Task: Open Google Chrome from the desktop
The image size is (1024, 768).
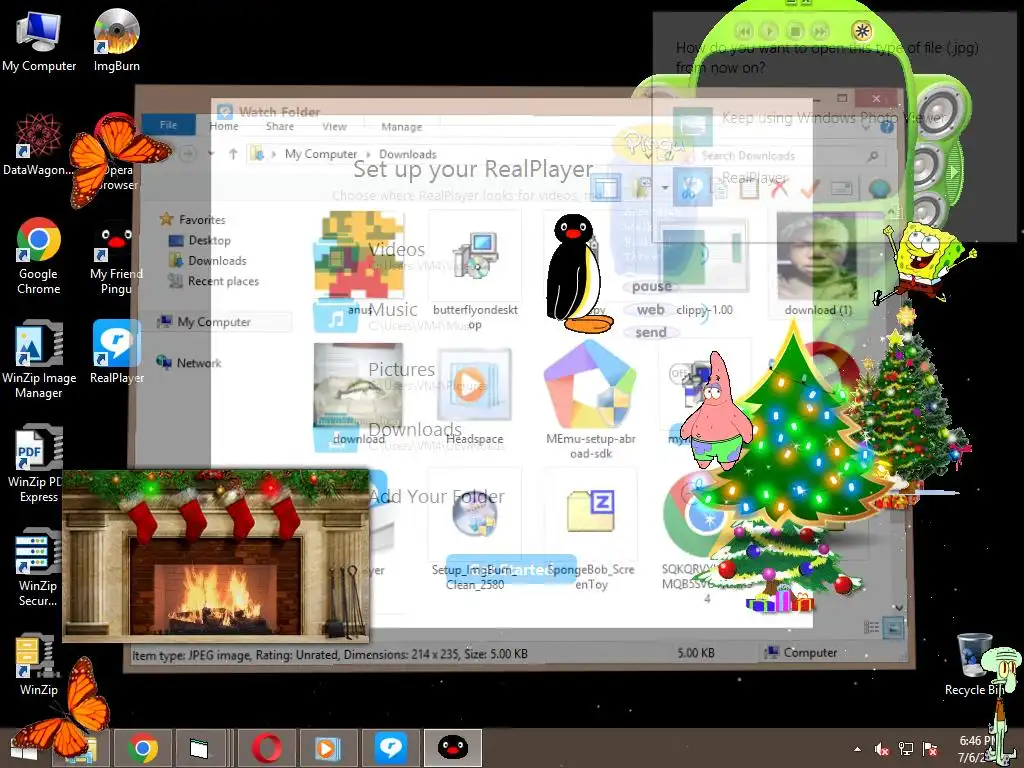Action: (39, 256)
